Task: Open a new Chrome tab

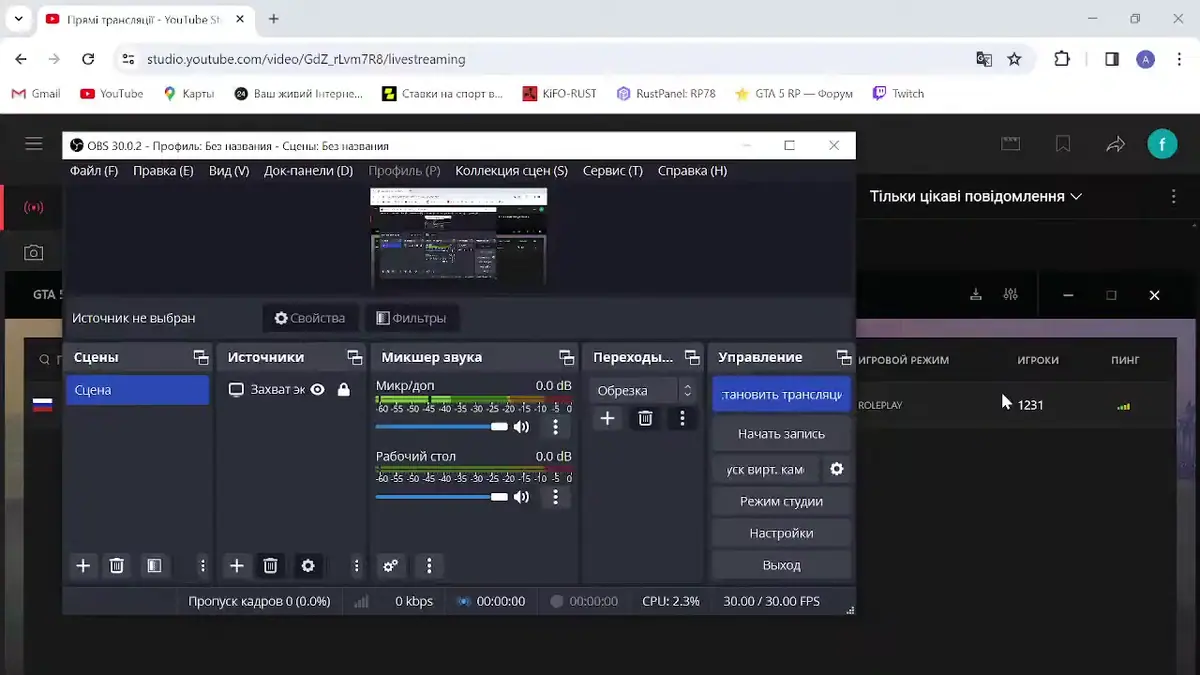Action: pyautogui.click(x=273, y=19)
